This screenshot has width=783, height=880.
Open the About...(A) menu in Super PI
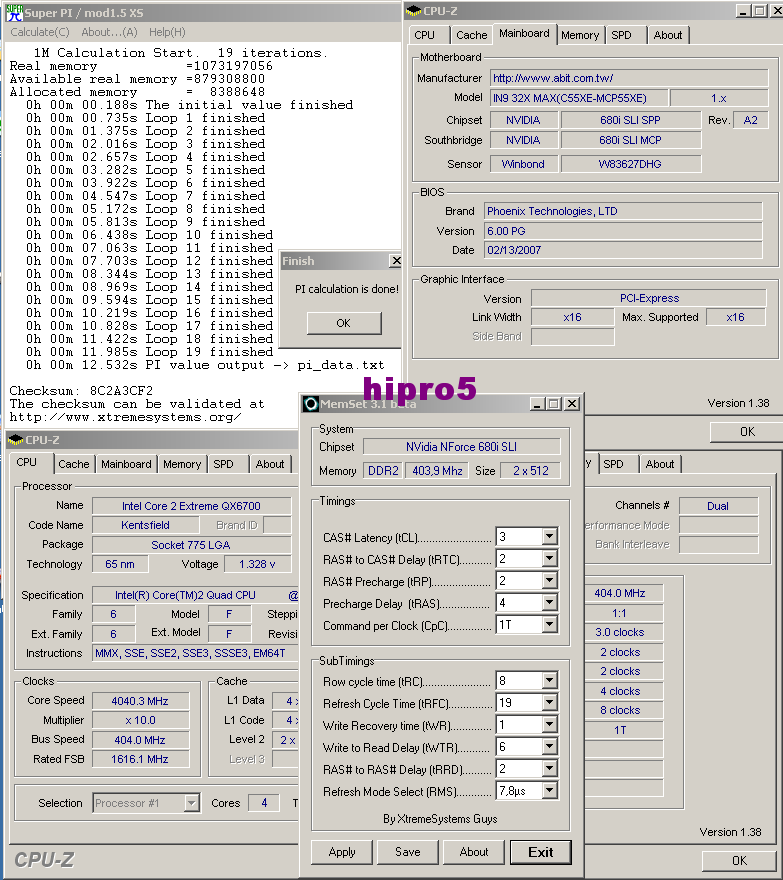pyautogui.click(x=109, y=32)
